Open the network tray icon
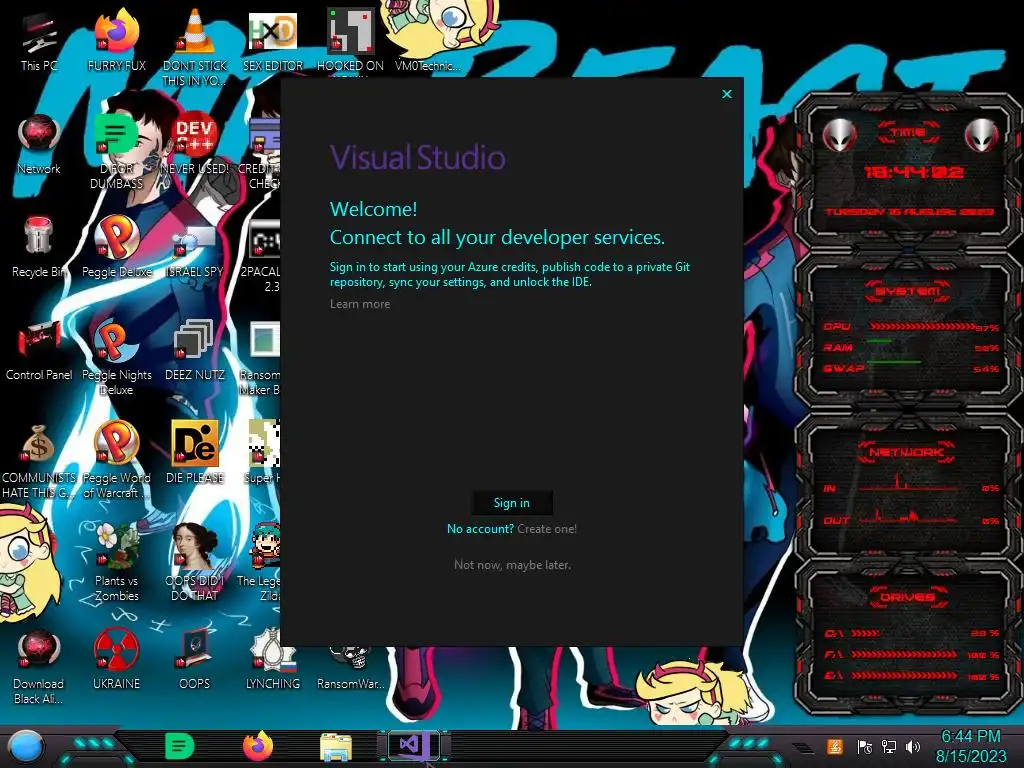The height and width of the screenshot is (768, 1024). point(889,746)
